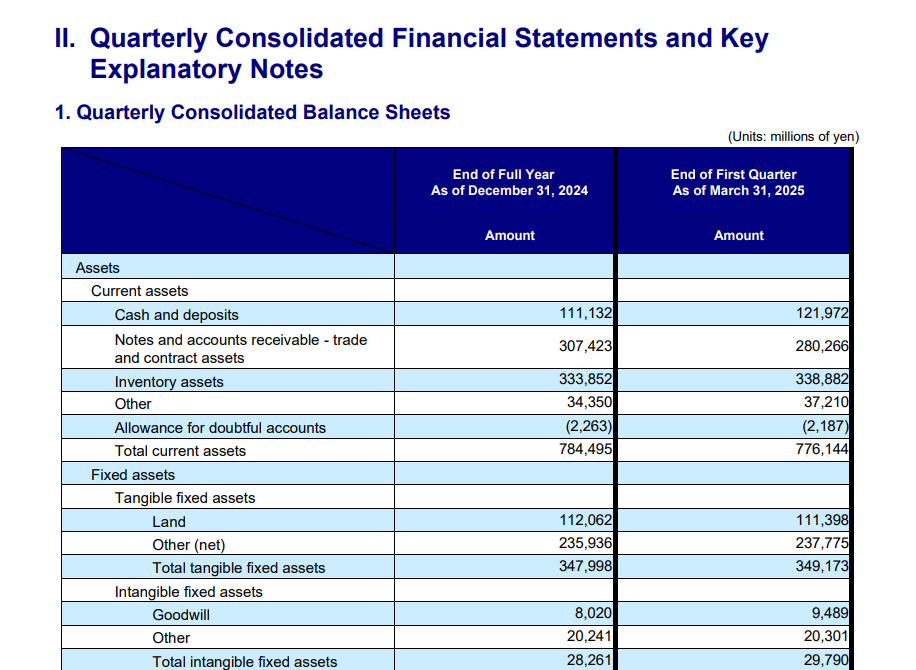Image resolution: width=916 pixels, height=670 pixels.
Task: Click the 'Amount' header under December 2024
Action: 509,235
